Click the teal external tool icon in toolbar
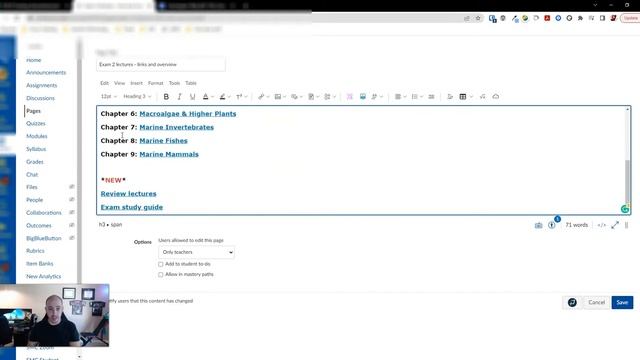This screenshot has height=360, width=640. (362, 97)
